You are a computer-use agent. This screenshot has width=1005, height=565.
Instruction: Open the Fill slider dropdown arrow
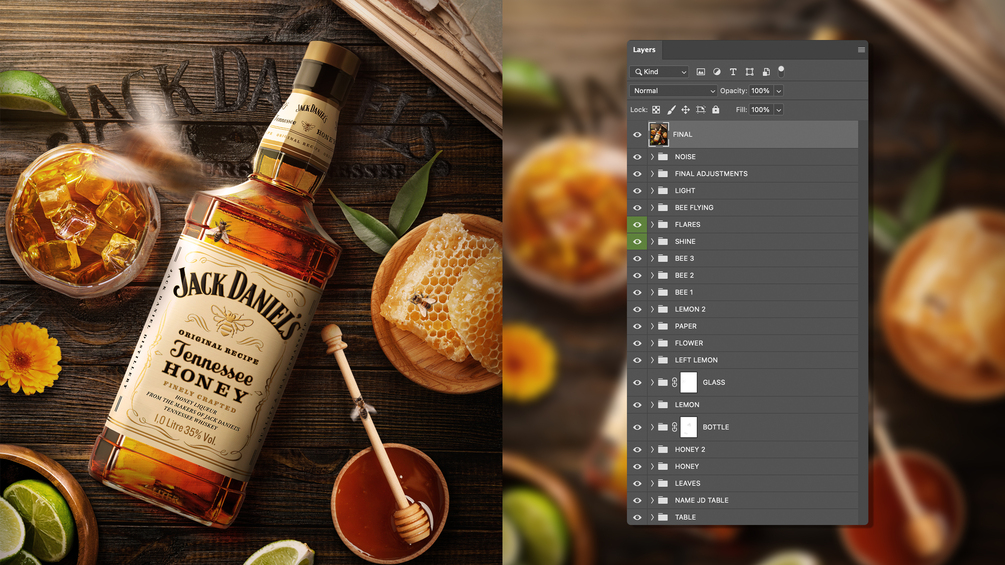click(779, 110)
